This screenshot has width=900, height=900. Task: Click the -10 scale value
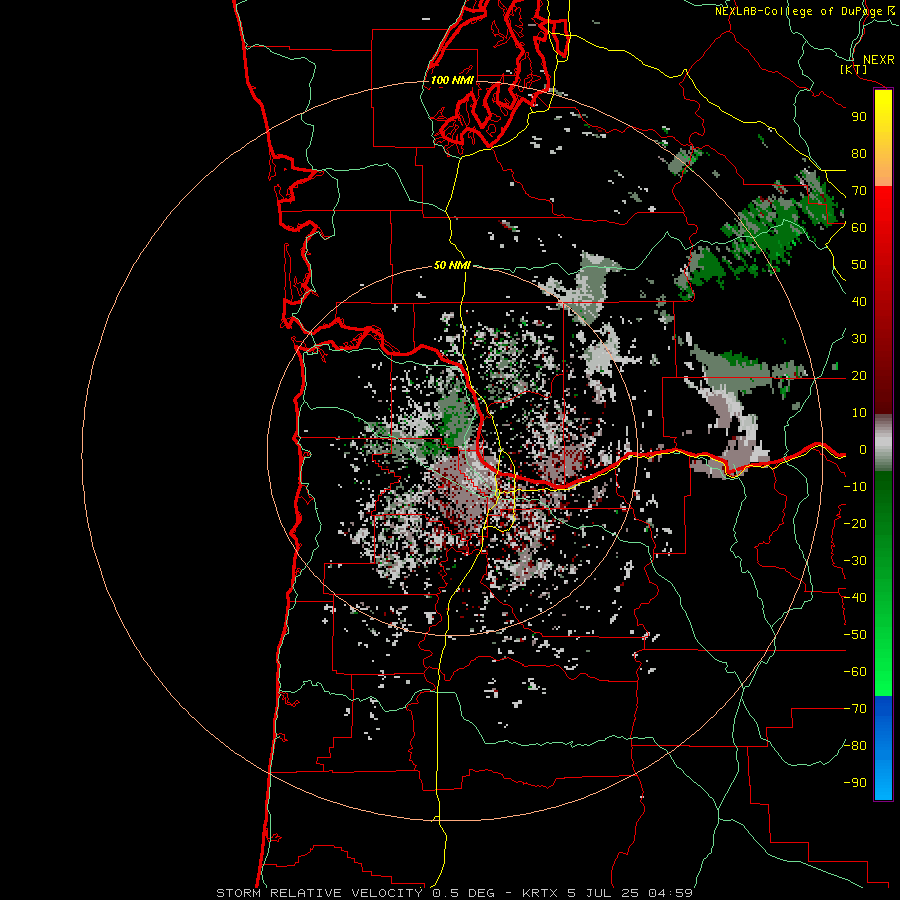click(x=855, y=487)
